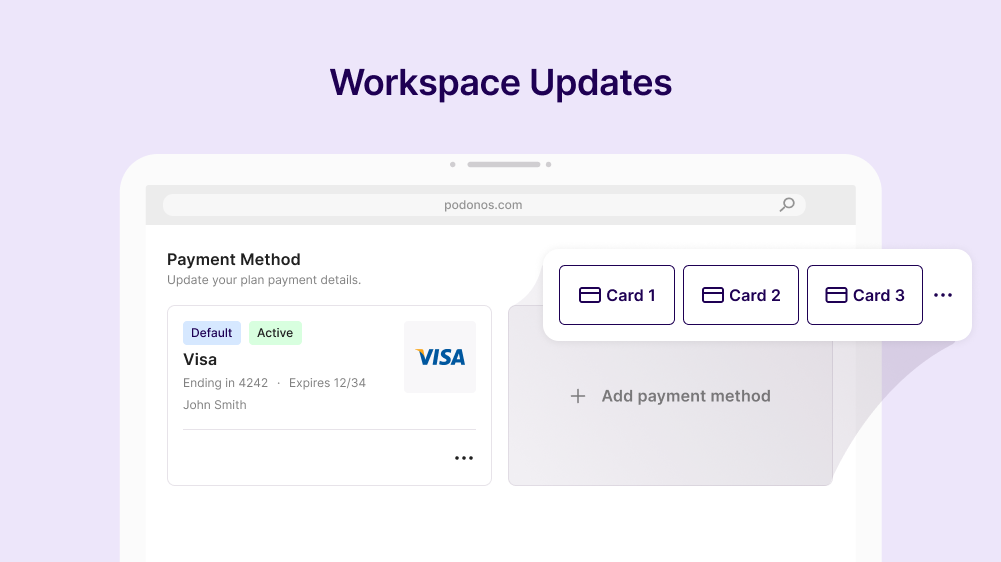
Task: Click the Payment Method heading
Action: pyautogui.click(x=234, y=260)
